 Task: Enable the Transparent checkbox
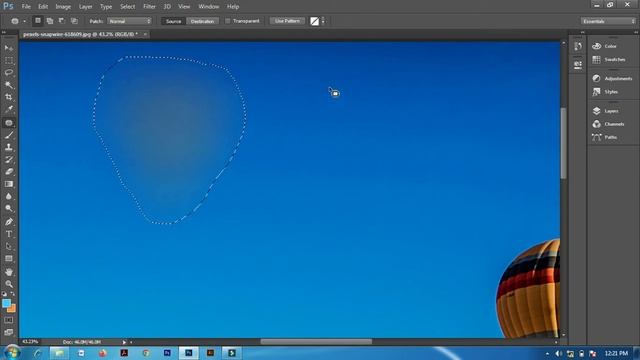[228, 21]
